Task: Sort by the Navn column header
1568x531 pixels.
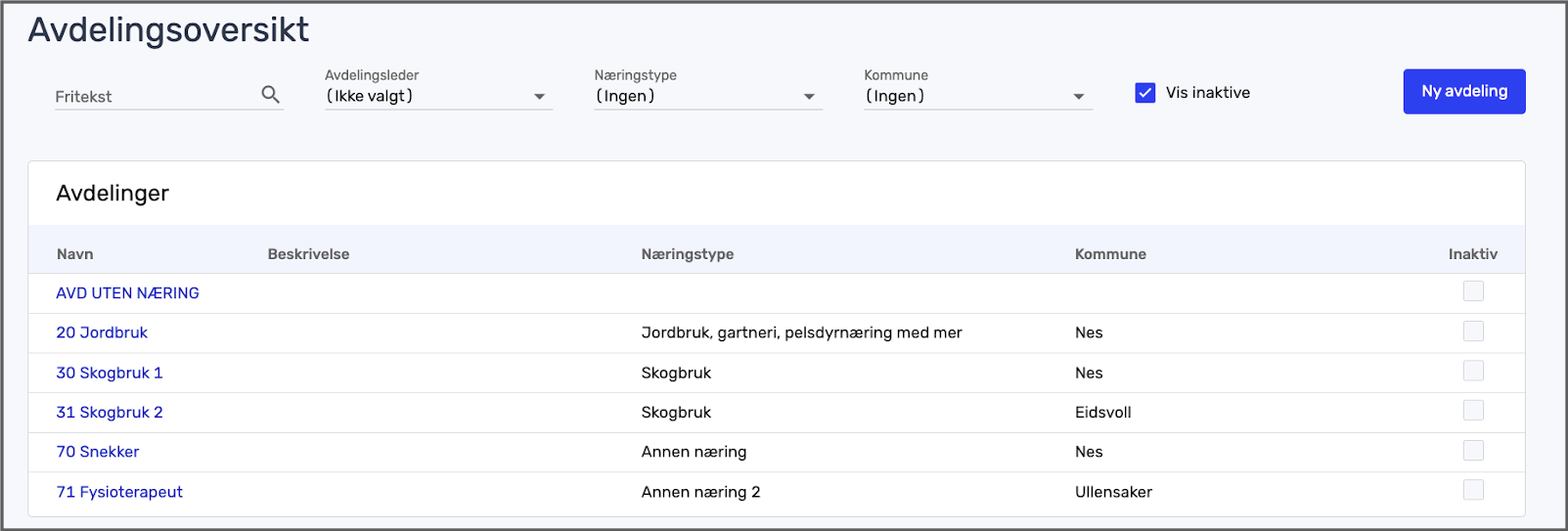Action: click(75, 254)
